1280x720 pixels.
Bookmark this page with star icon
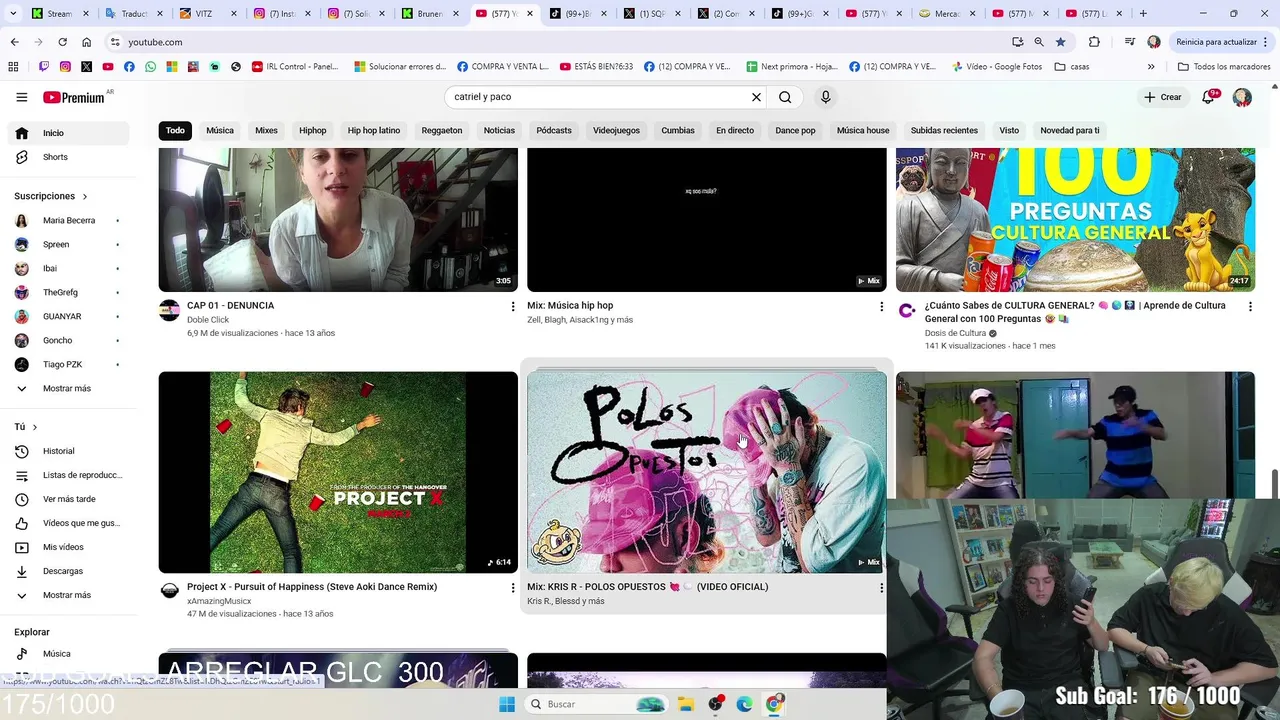click(1060, 42)
